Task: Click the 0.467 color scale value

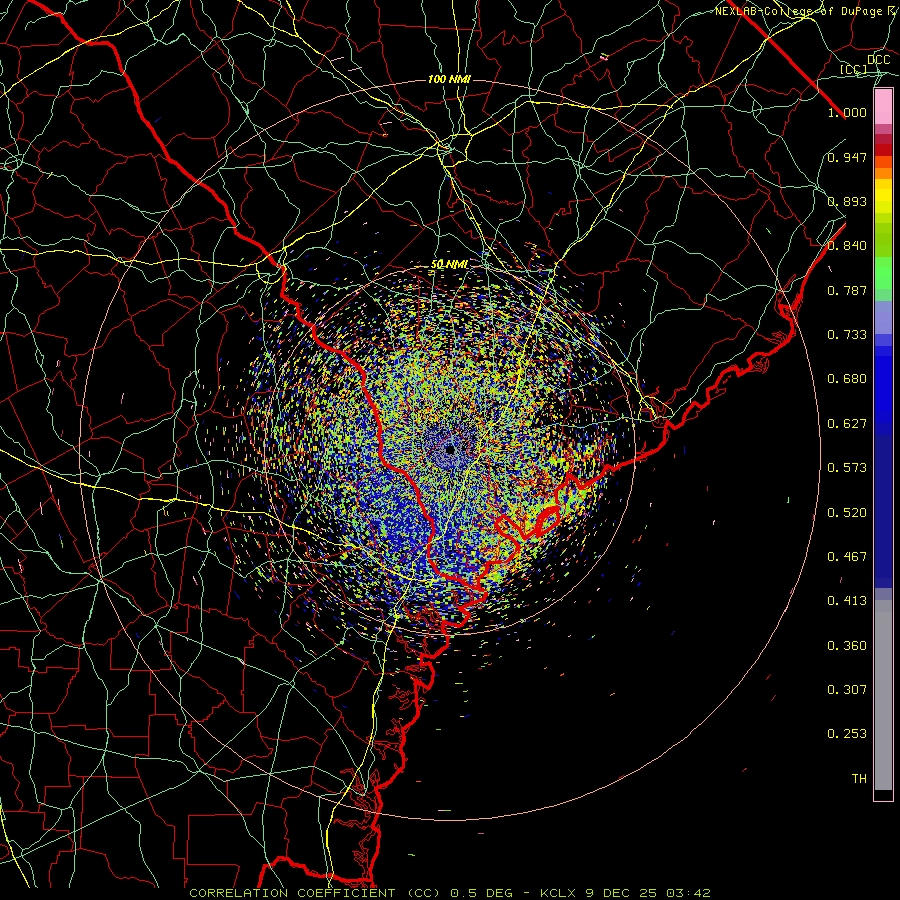Action: 847,557
